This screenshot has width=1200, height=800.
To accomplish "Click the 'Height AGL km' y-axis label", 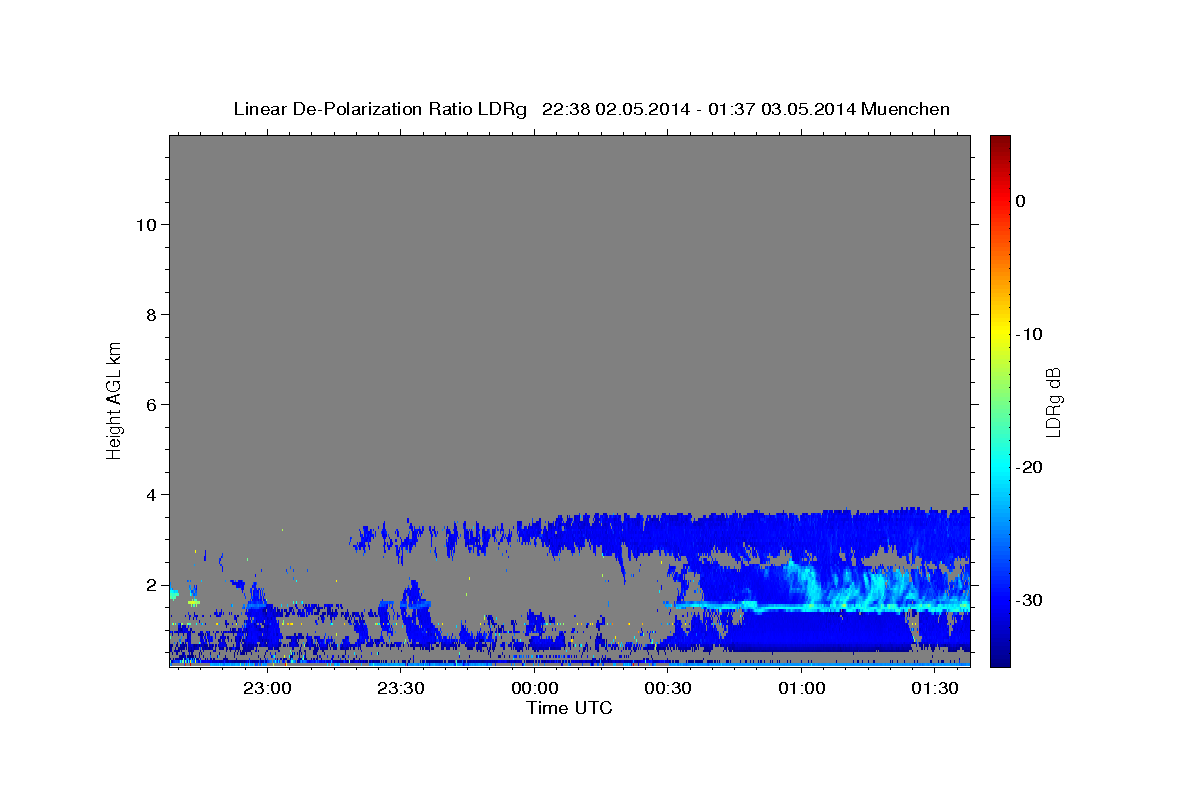I will pyautogui.click(x=115, y=401).
